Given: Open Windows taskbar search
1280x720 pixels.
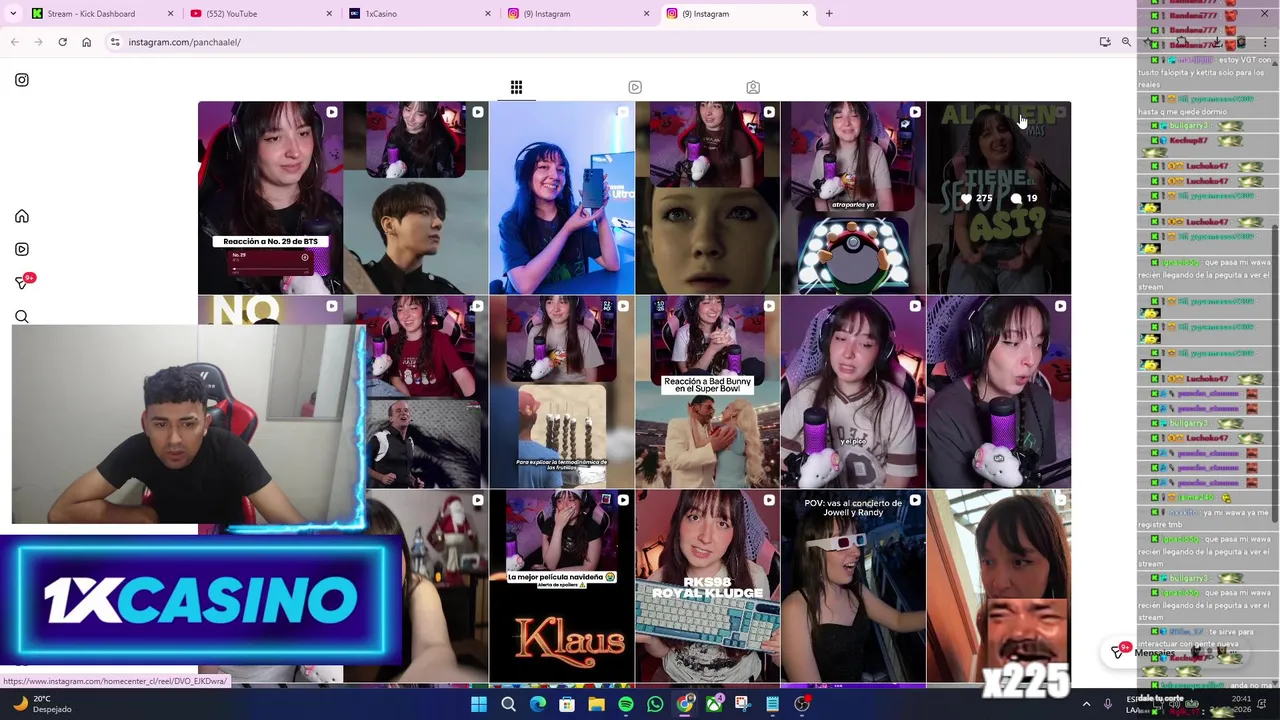Looking at the screenshot, I should pyautogui.click(x=508, y=704).
